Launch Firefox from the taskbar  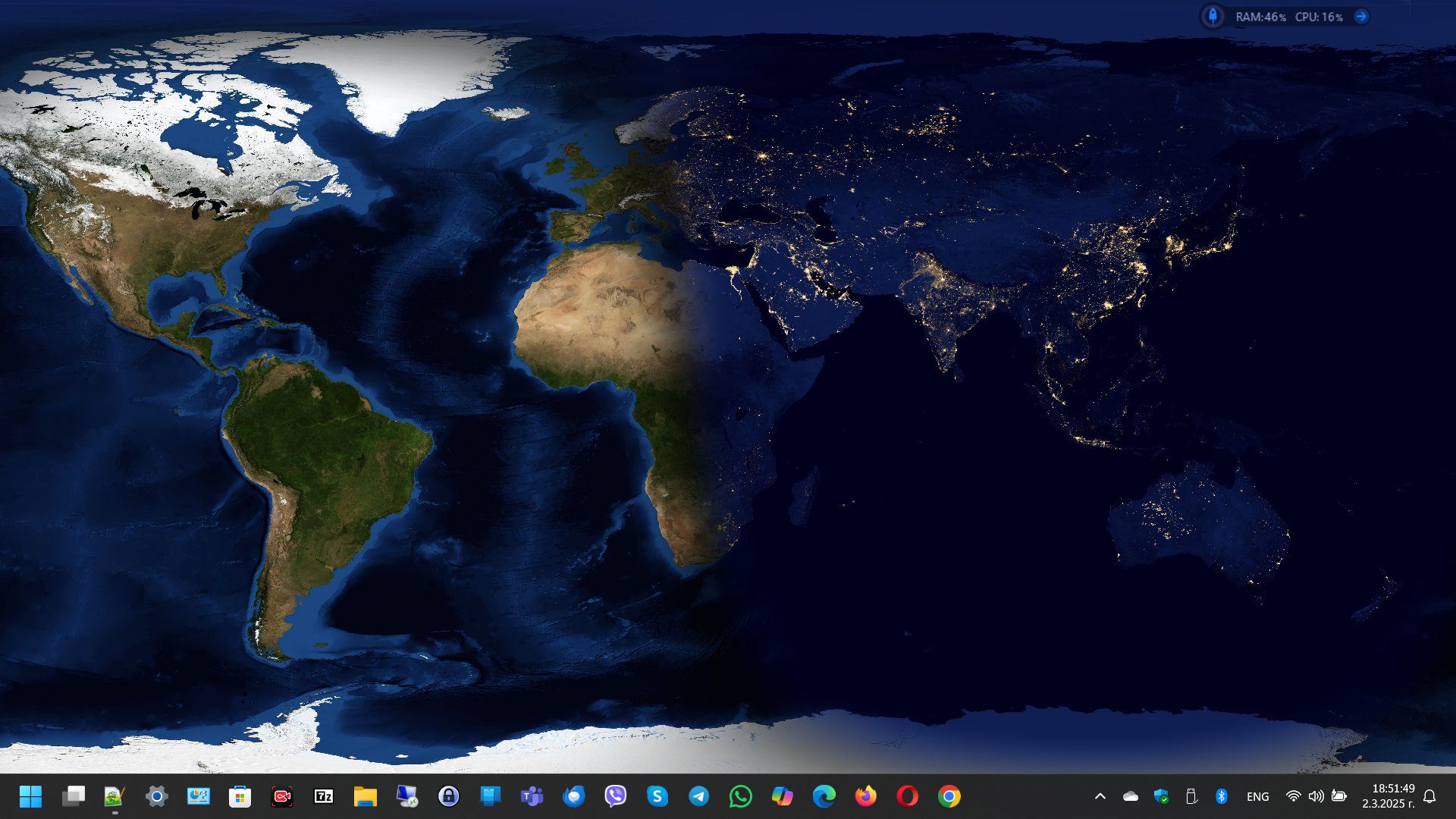pos(866,796)
